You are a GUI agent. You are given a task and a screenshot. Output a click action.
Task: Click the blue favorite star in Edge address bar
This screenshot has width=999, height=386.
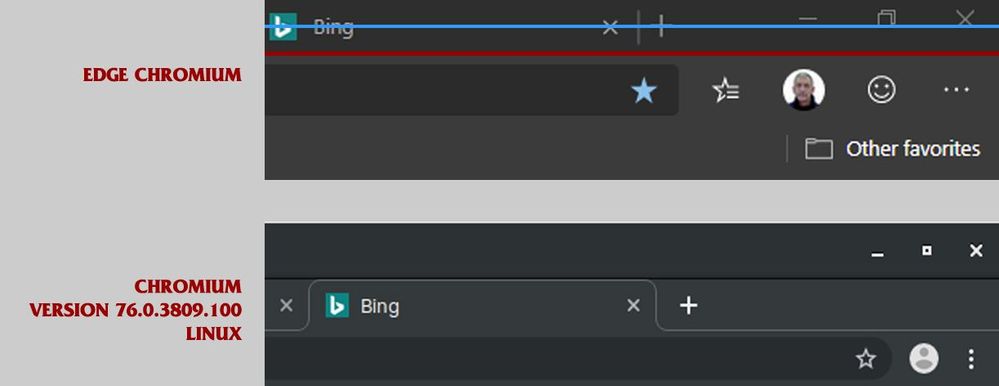click(643, 91)
